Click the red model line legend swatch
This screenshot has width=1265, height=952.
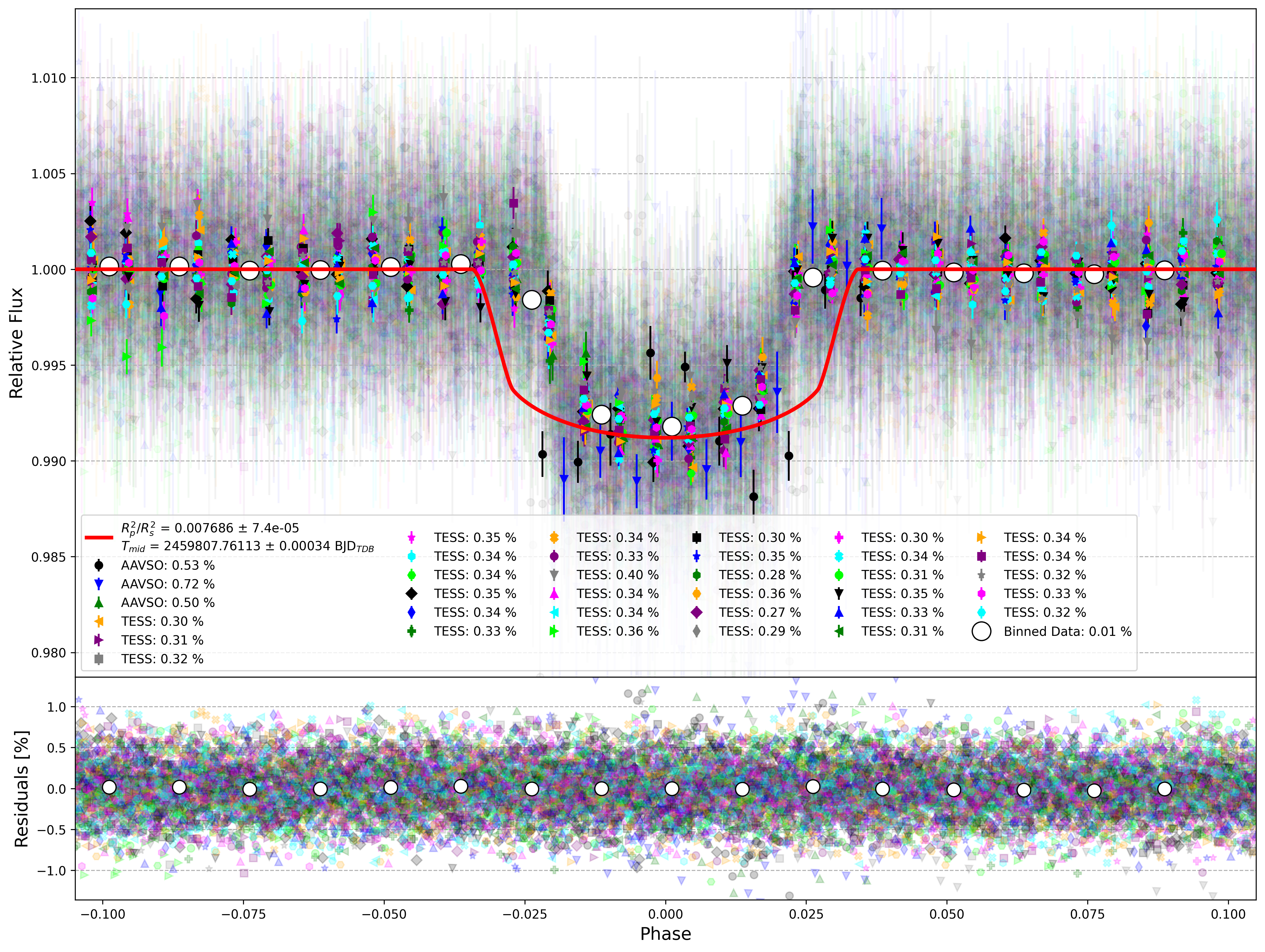99,537
